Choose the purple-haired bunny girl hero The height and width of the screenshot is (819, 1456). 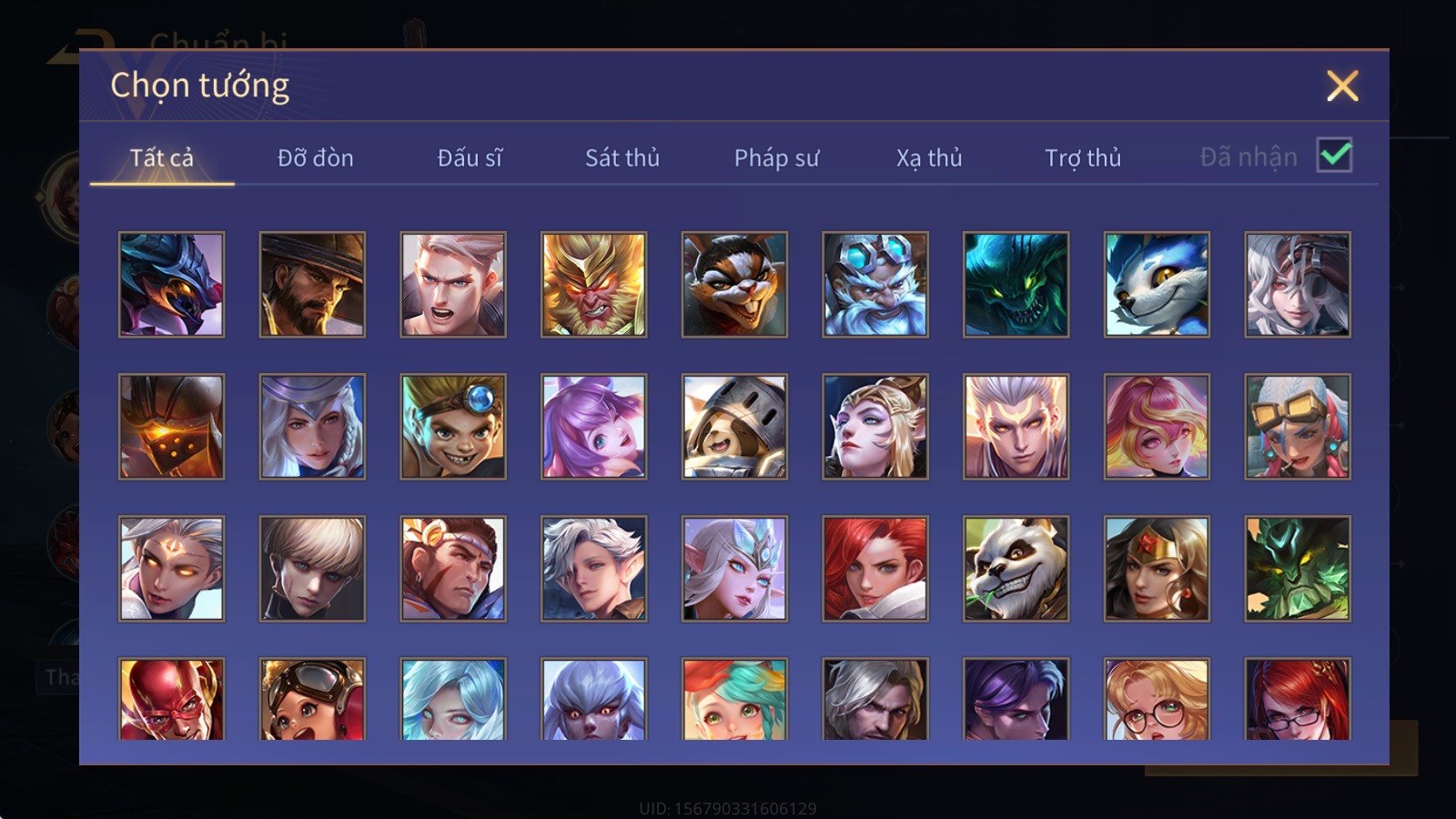pos(593,427)
